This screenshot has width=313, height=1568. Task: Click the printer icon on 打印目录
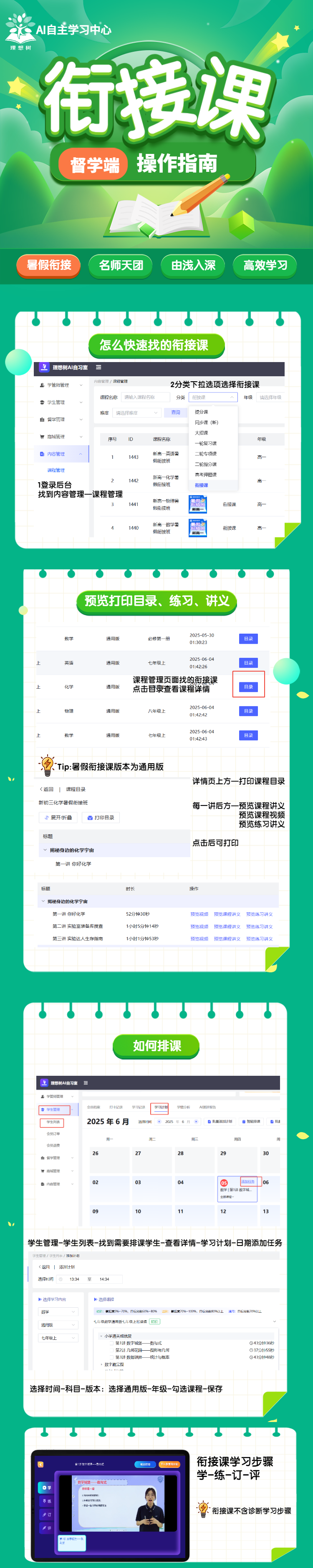[90, 818]
